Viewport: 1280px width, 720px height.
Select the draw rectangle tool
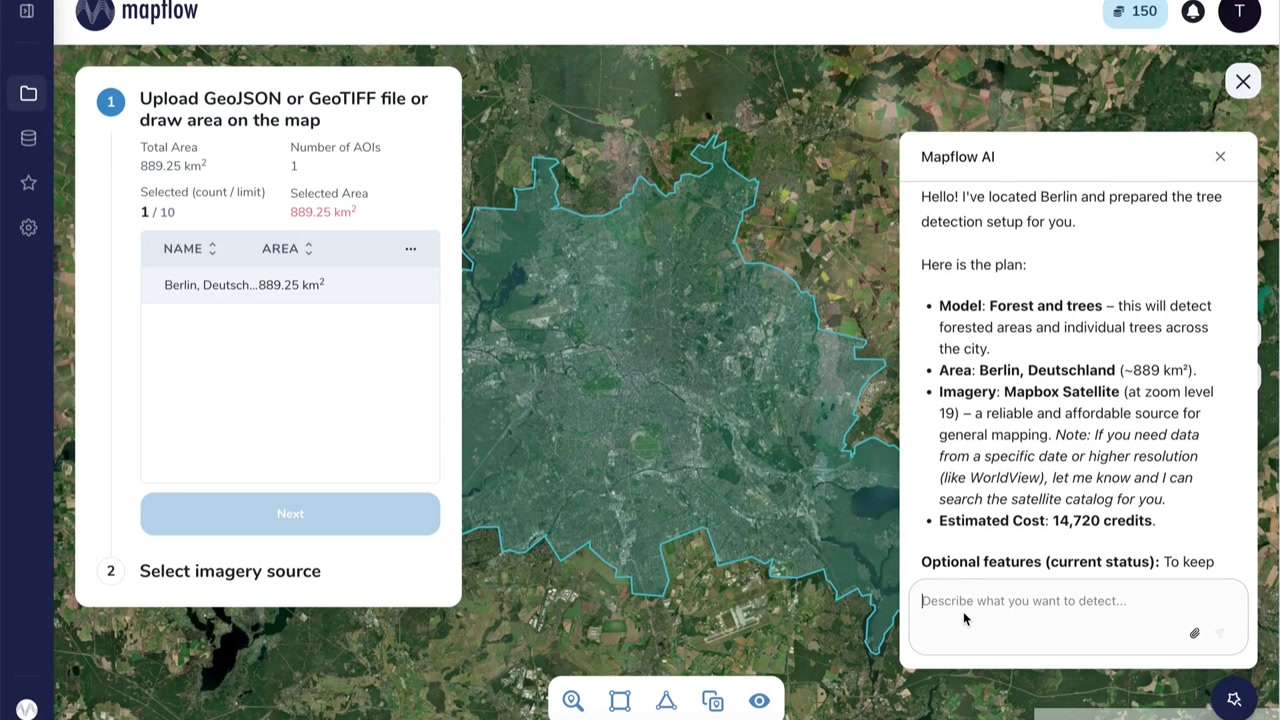620,701
